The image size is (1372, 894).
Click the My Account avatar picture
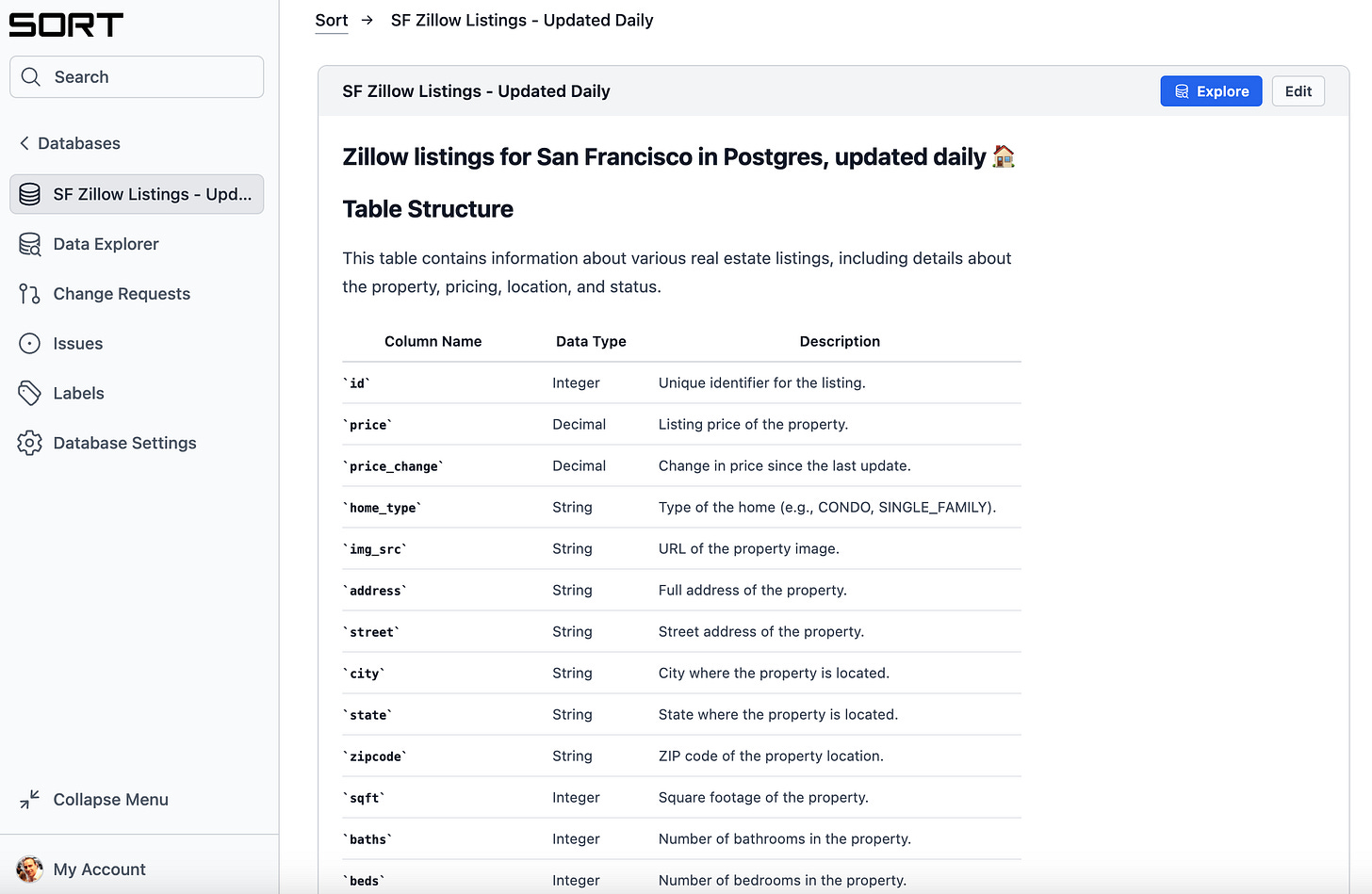coord(30,869)
